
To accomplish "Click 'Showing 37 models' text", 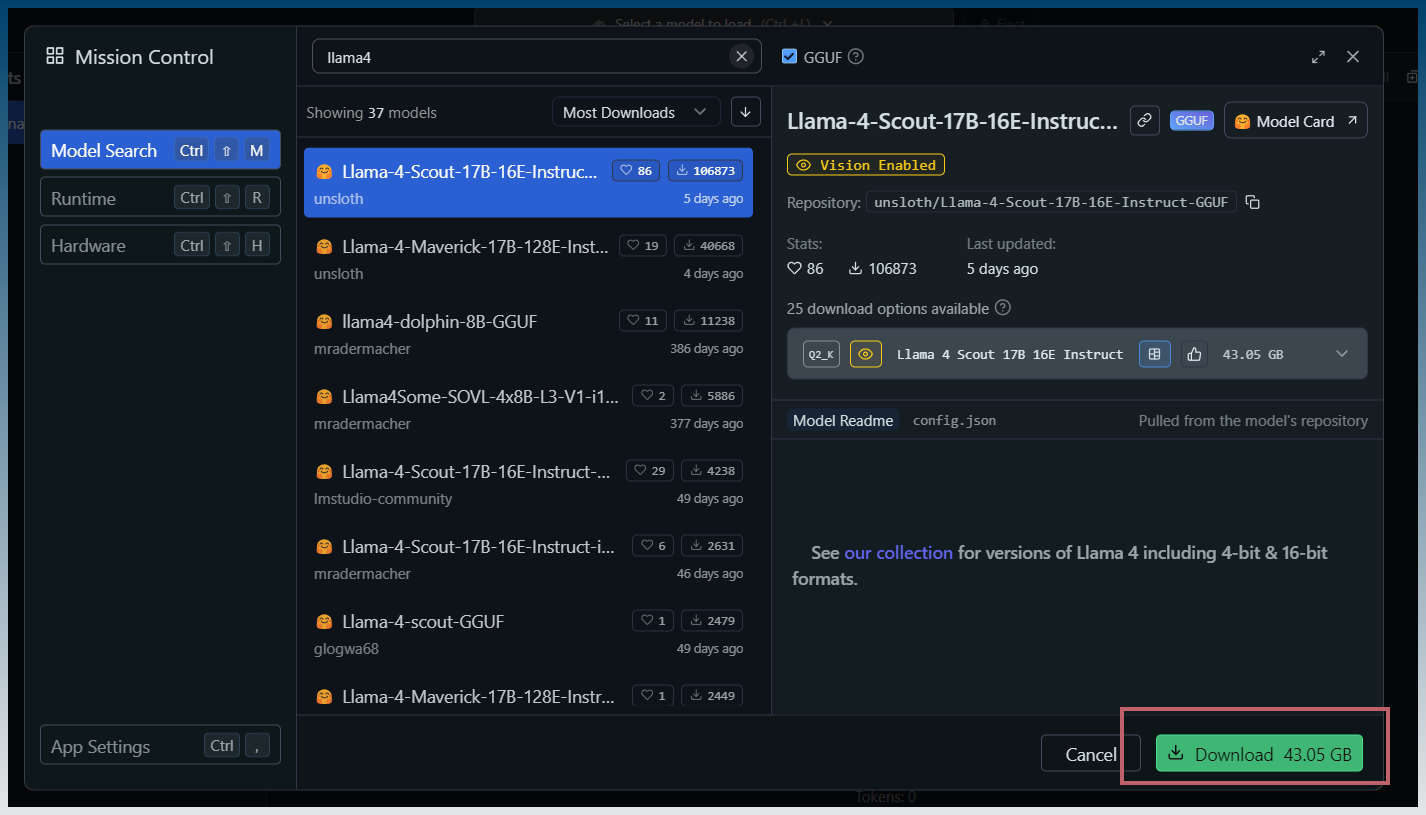I will coord(371,113).
